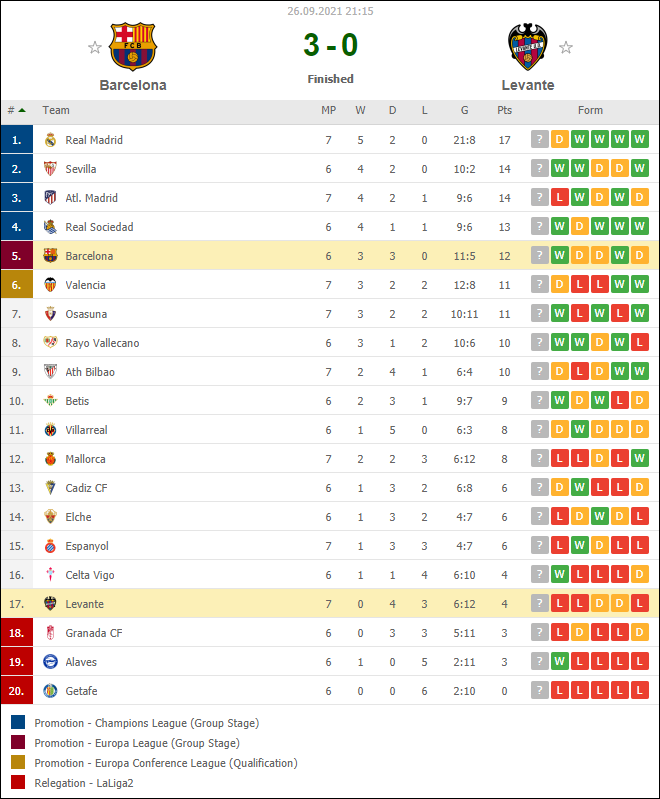Click the Valencia club badge
660x799 pixels.
pyautogui.click(x=51, y=285)
